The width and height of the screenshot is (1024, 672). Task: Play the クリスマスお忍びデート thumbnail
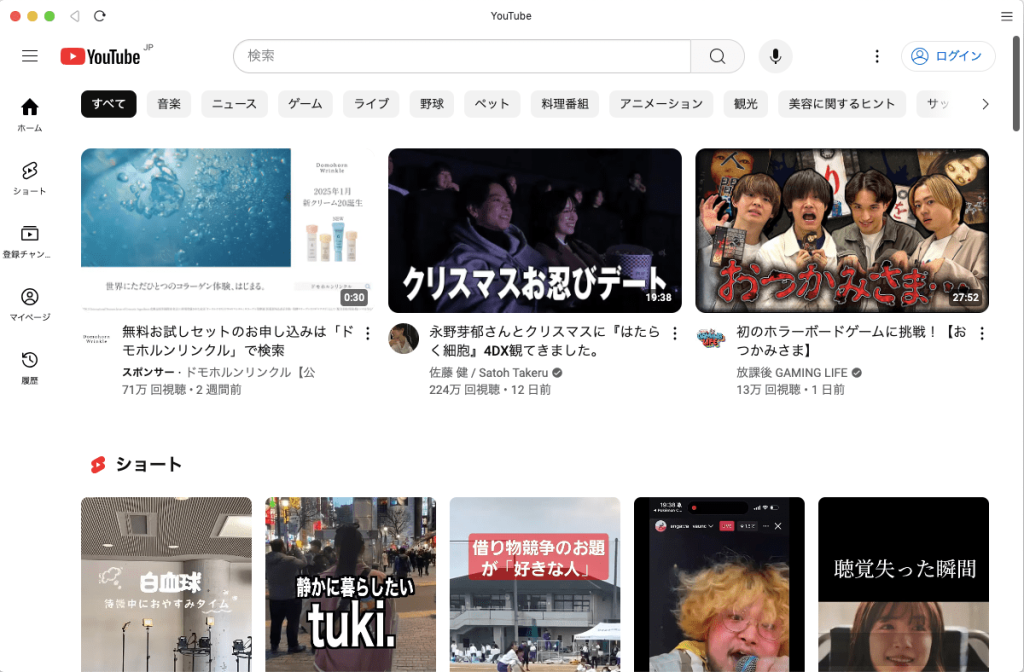(535, 231)
